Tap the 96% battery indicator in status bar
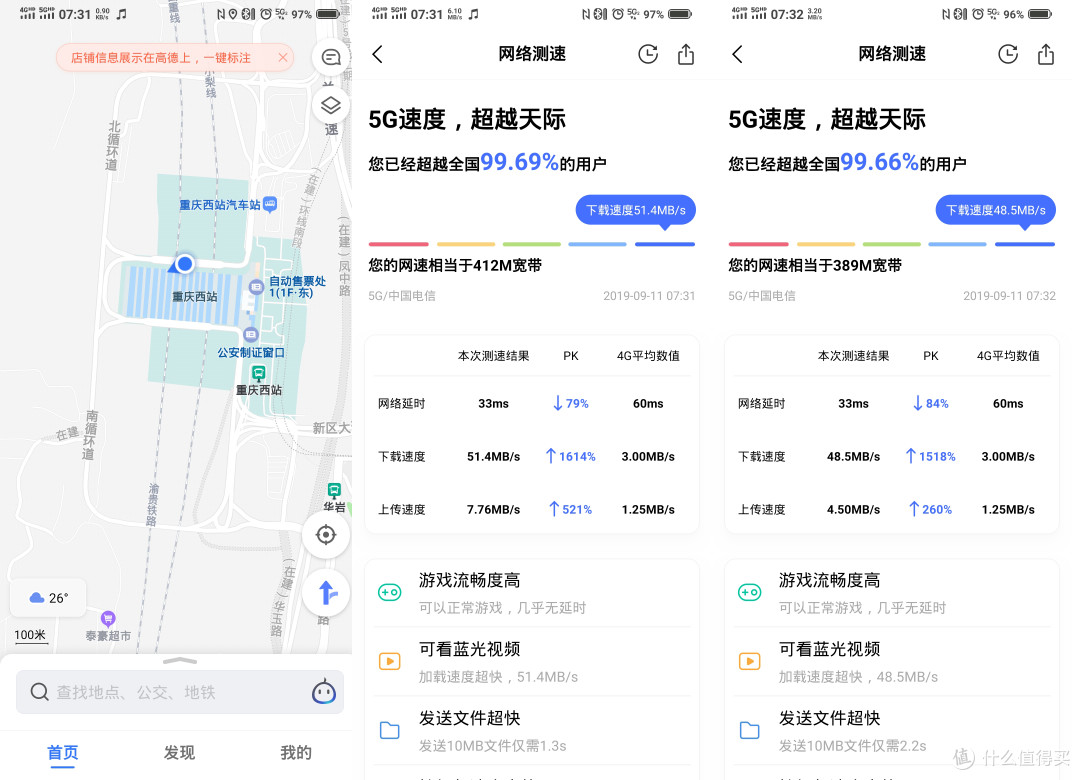Viewport: 1080px width, 780px height. [1028, 14]
